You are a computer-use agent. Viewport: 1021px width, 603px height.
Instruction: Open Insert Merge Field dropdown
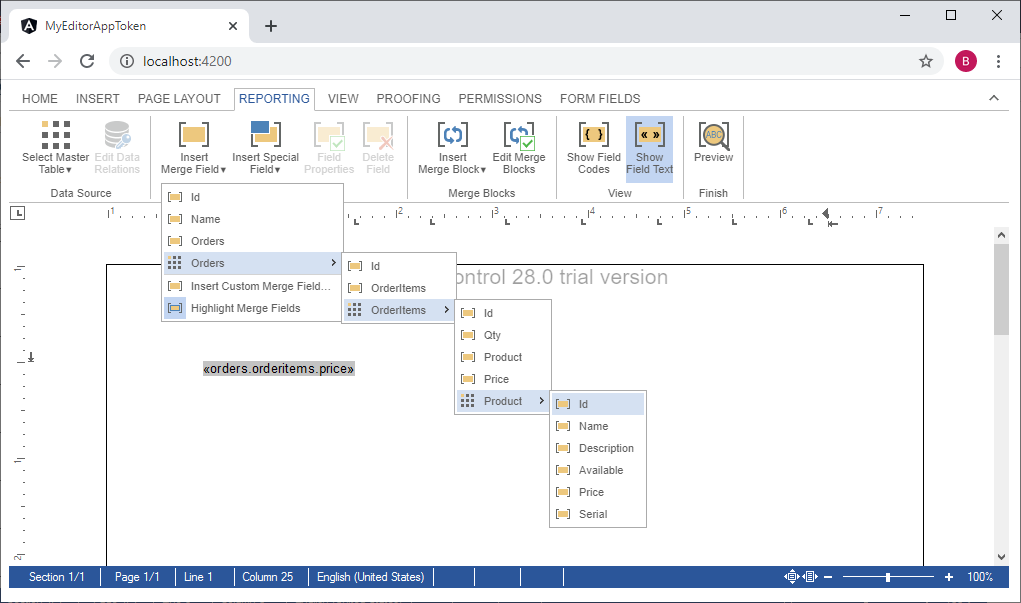193,148
